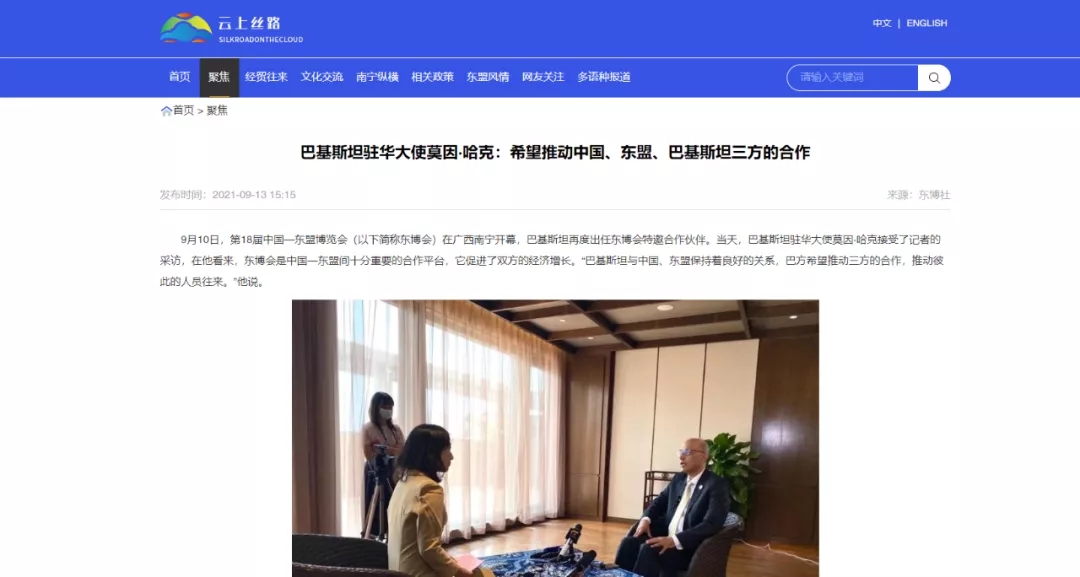
Task: Switch language to 中文
Action: (882, 23)
